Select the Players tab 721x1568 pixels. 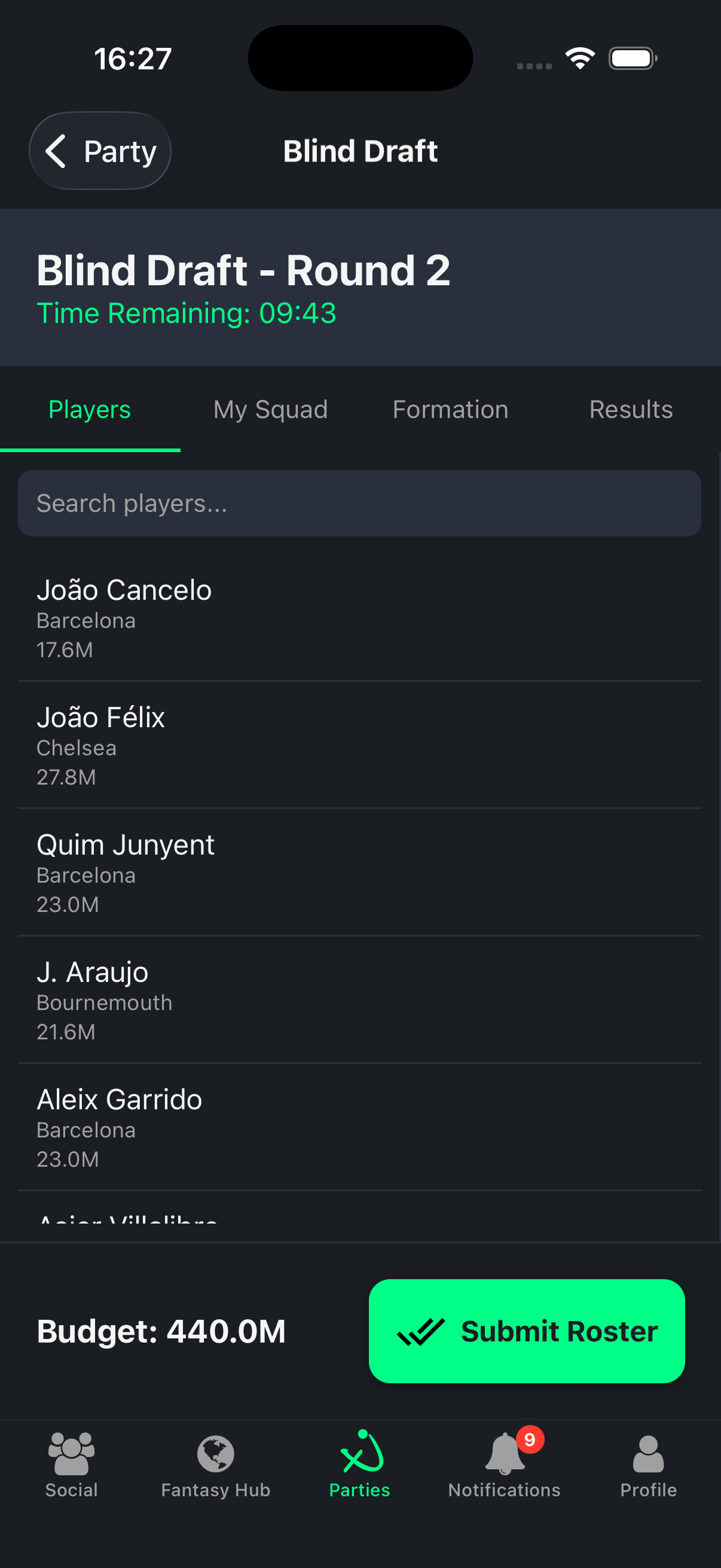coord(90,410)
